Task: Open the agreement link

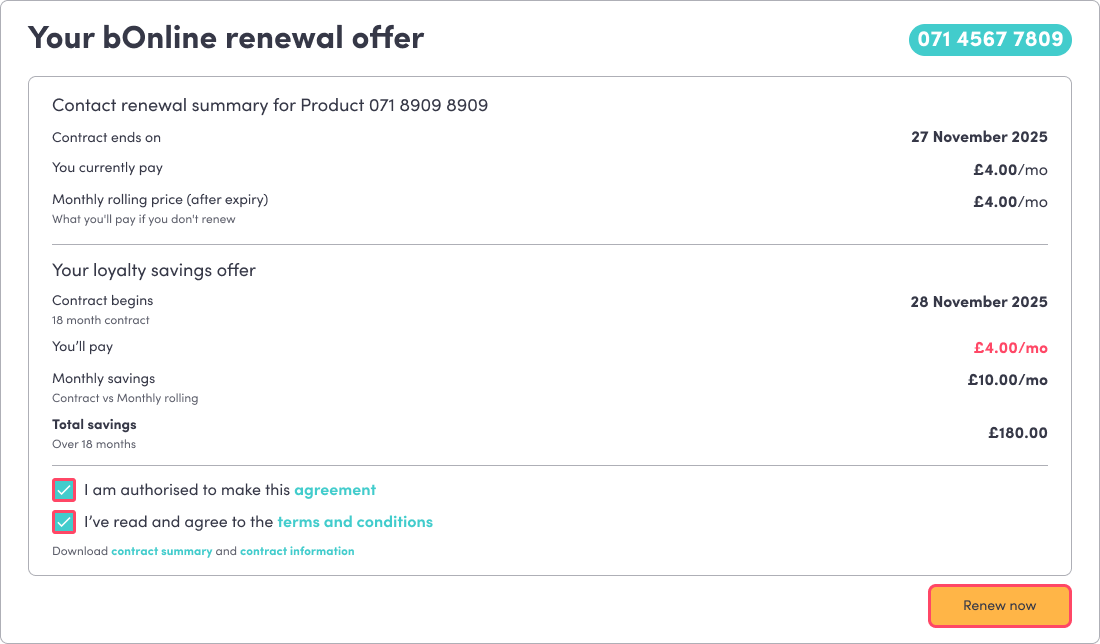Action: [335, 491]
